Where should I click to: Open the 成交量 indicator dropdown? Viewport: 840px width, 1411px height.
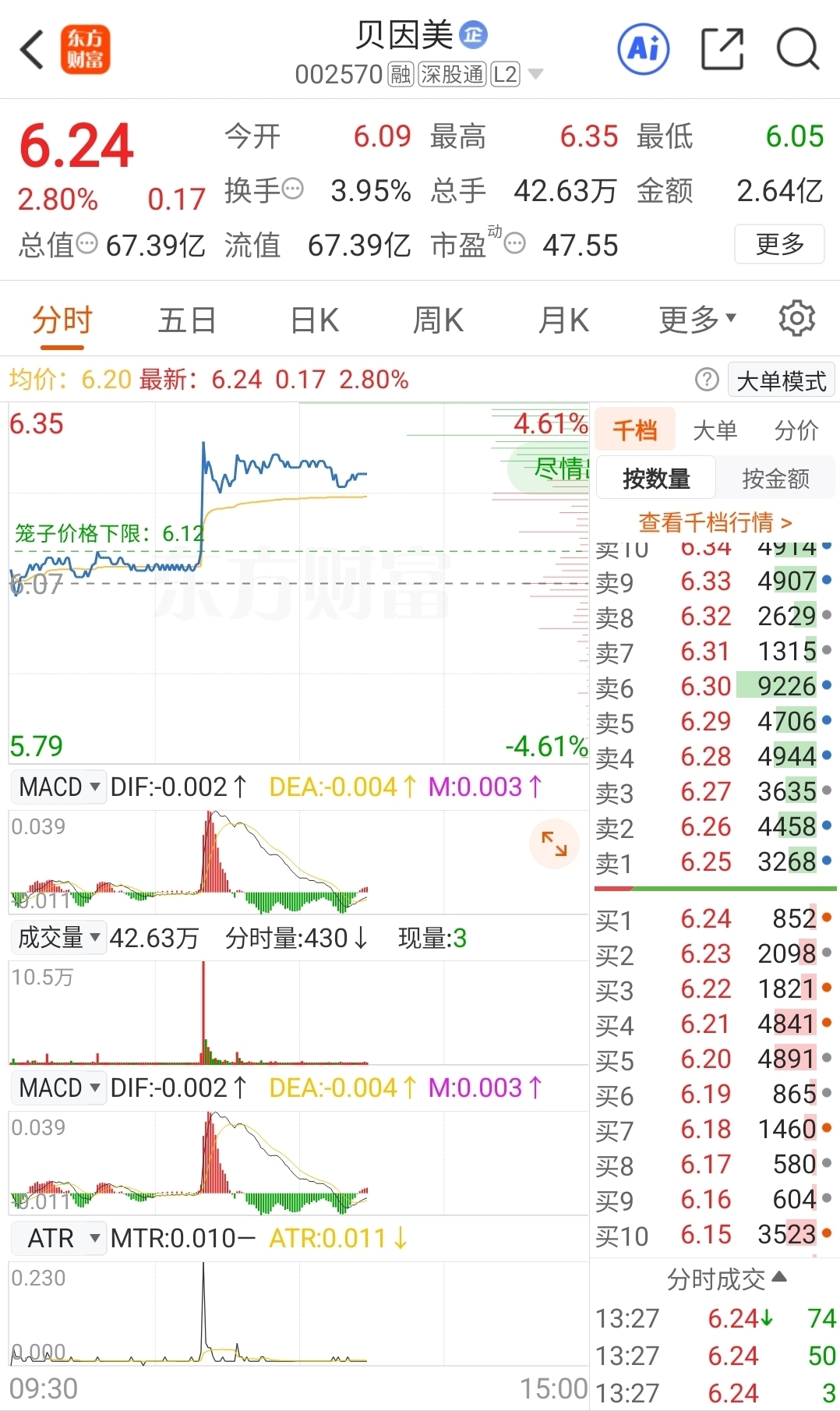(59, 937)
